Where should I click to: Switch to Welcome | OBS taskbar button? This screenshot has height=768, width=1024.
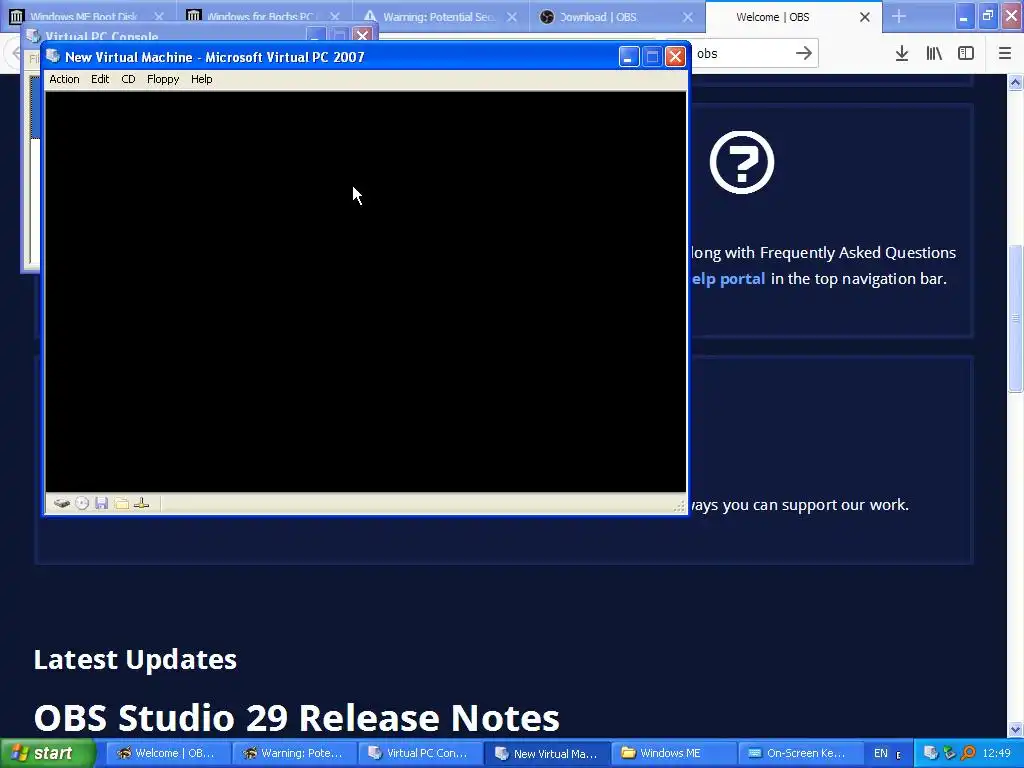(167, 754)
